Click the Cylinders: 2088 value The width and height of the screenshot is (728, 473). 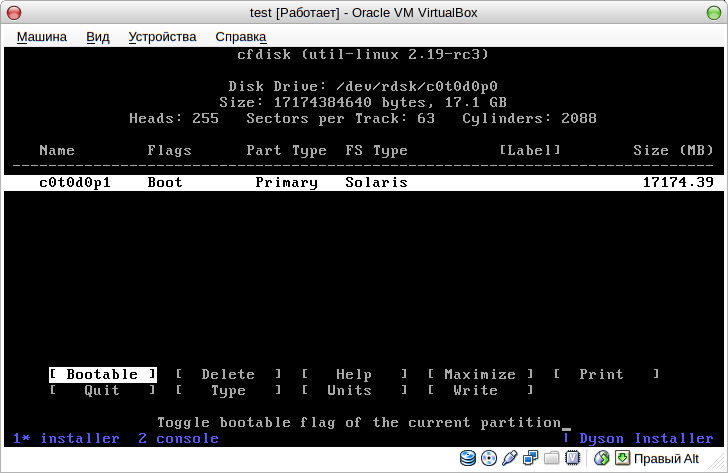[529, 118]
